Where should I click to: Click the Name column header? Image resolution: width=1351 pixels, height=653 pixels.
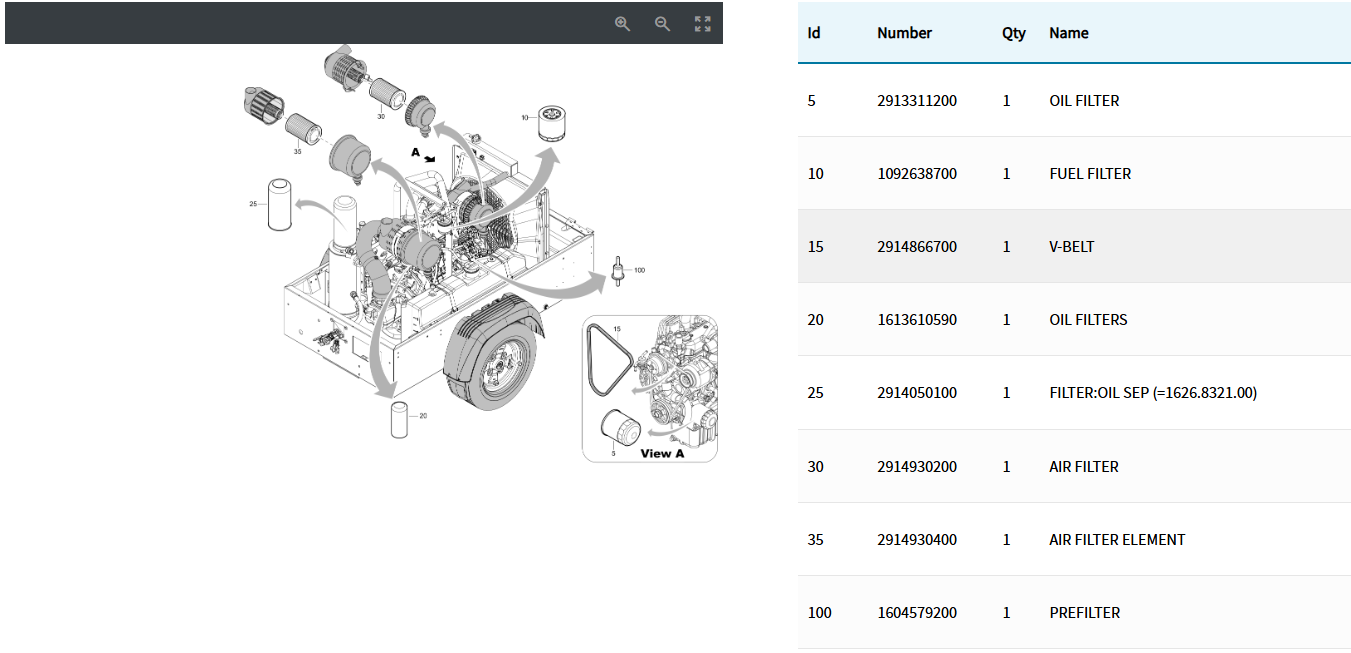pyautogui.click(x=1068, y=33)
